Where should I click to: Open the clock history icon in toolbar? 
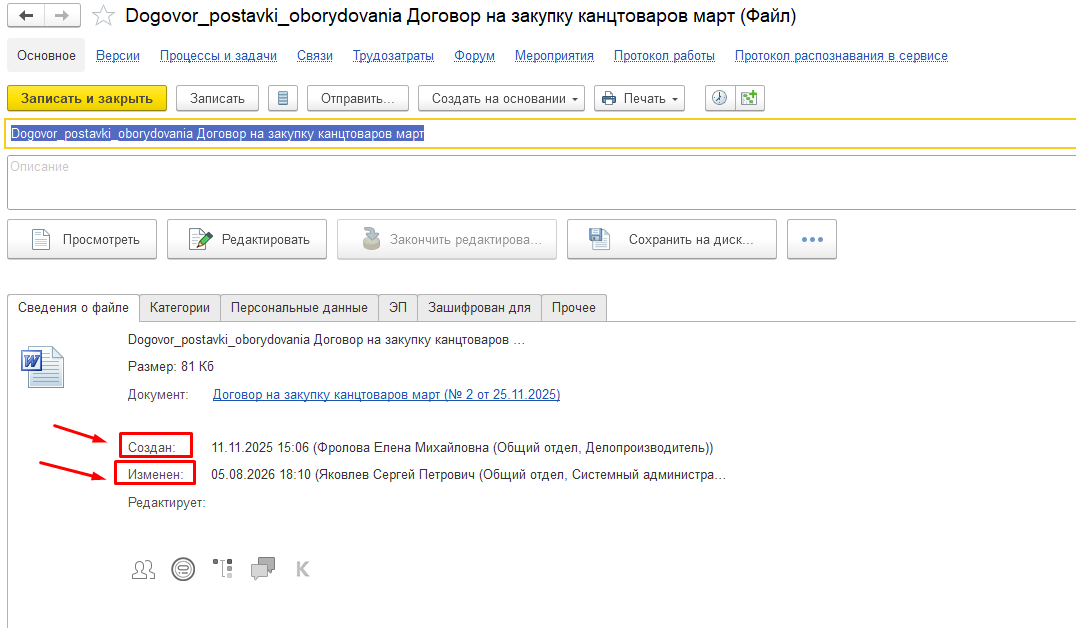click(x=719, y=98)
